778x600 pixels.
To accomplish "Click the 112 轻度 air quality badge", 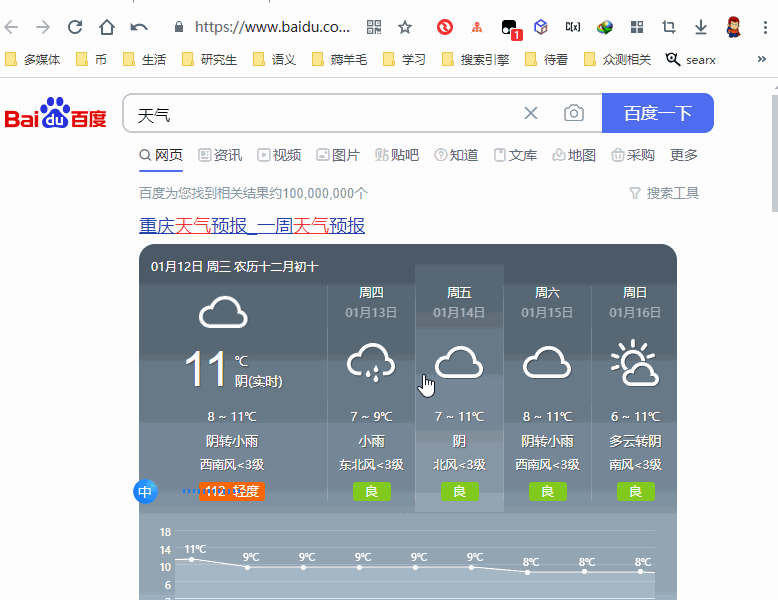I will coord(232,491).
